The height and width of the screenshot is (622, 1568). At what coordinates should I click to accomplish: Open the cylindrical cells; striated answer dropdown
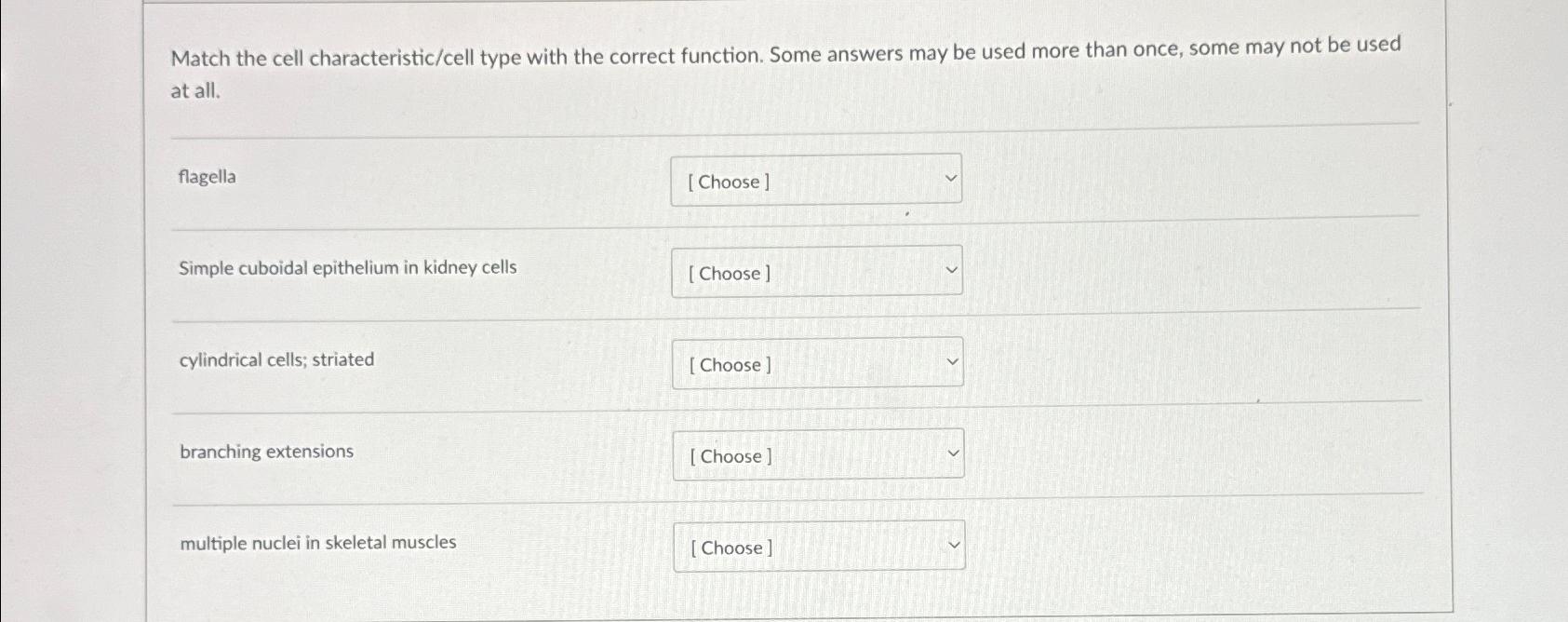pos(818,362)
